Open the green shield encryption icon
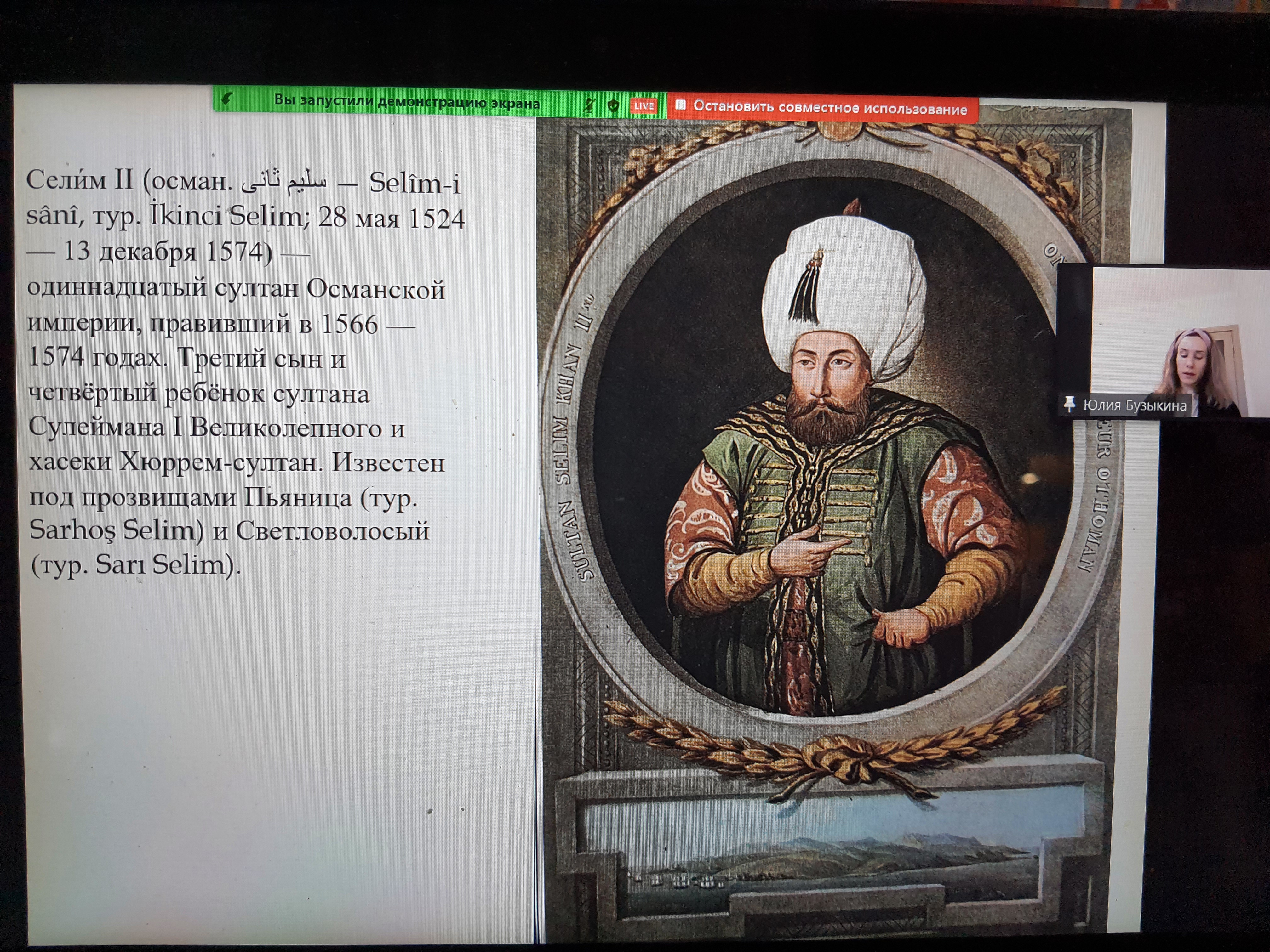 click(x=613, y=105)
